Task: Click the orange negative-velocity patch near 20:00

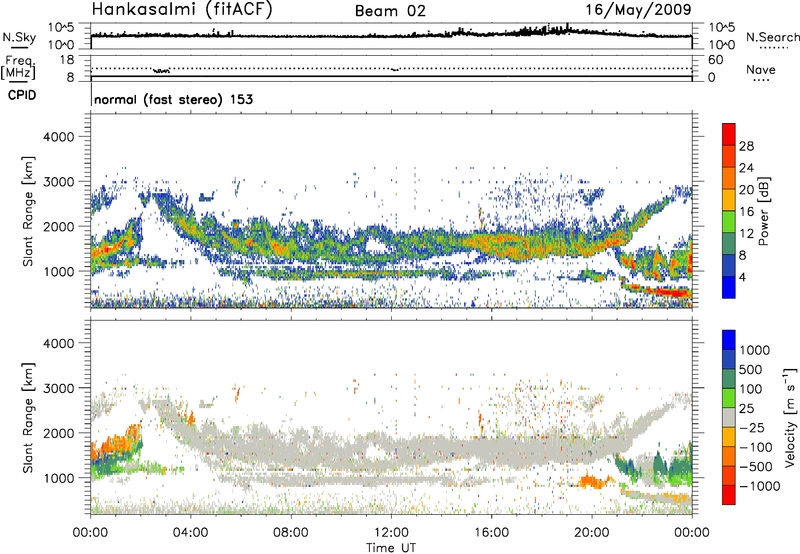Action: coord(593,481)
